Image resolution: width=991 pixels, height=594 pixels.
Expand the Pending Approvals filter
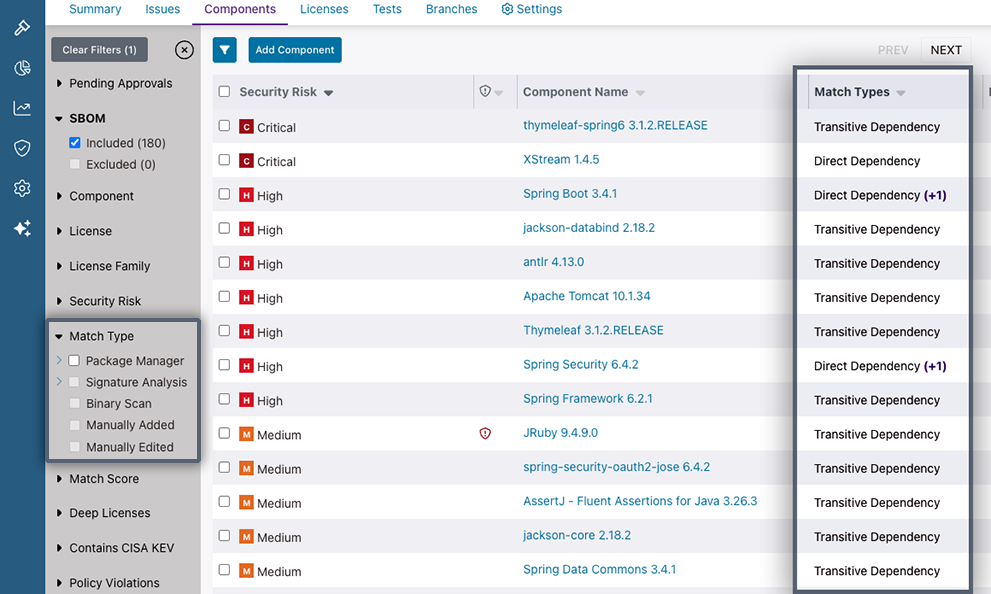59,83
